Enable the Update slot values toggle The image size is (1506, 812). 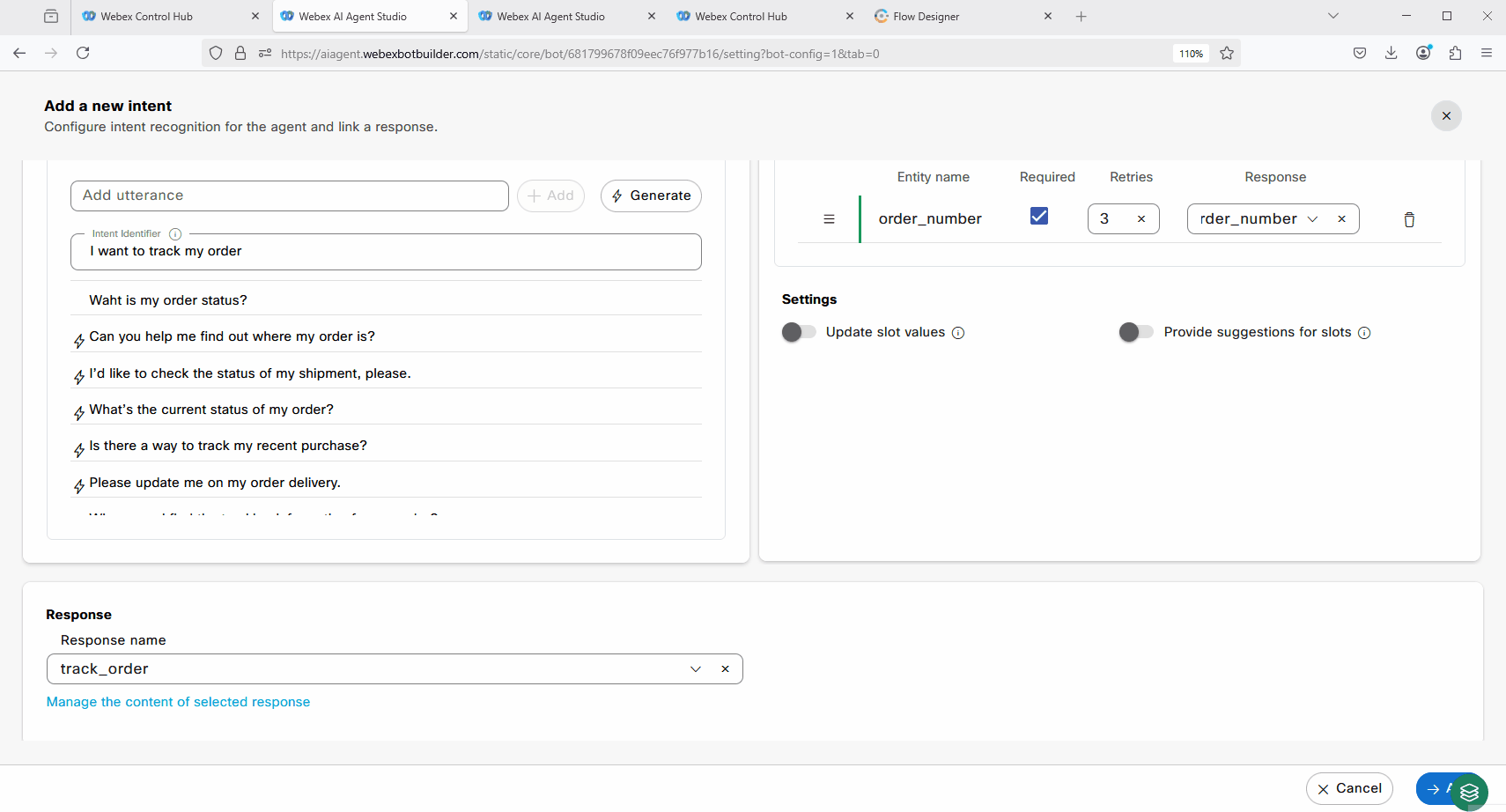pos(799,332)
